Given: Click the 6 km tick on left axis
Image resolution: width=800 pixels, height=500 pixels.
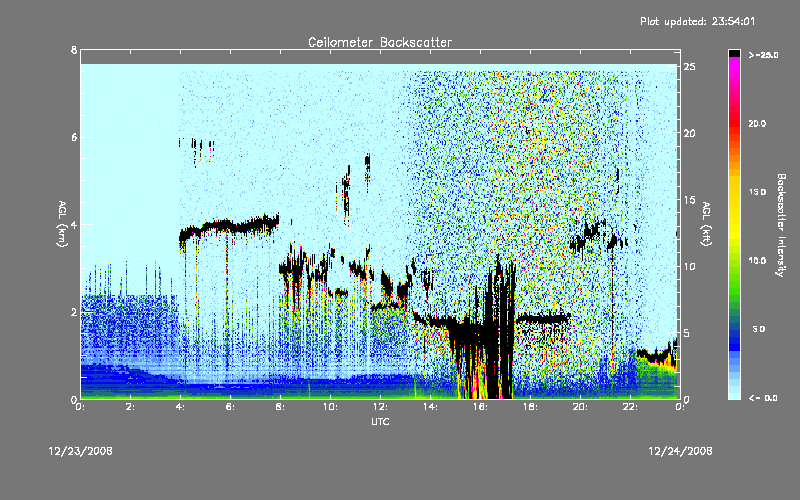Looking at the screenshot, I should (x=74, y=137).
